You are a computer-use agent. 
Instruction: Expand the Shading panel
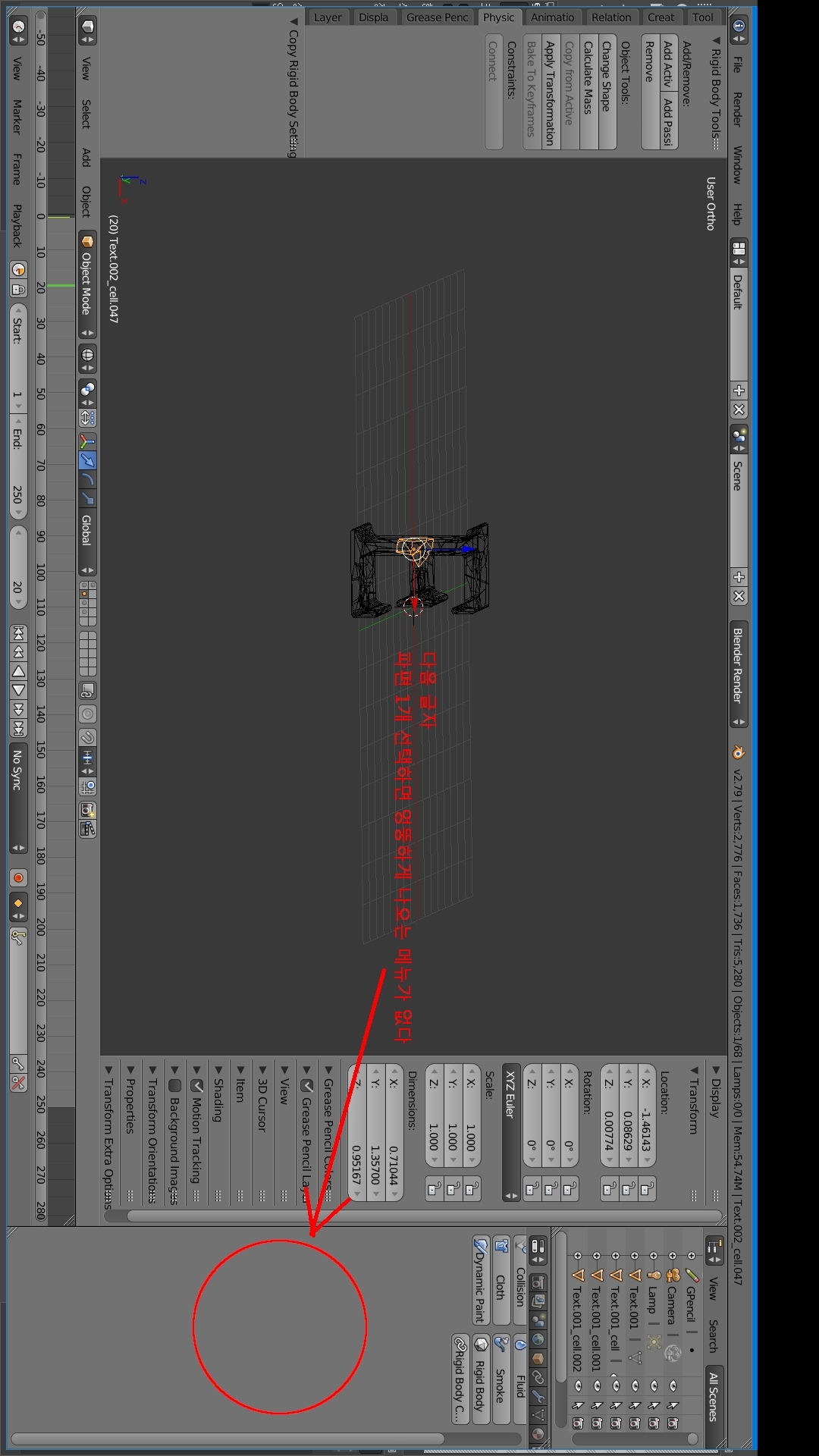pyautogui.click(x=218, y=1070)
